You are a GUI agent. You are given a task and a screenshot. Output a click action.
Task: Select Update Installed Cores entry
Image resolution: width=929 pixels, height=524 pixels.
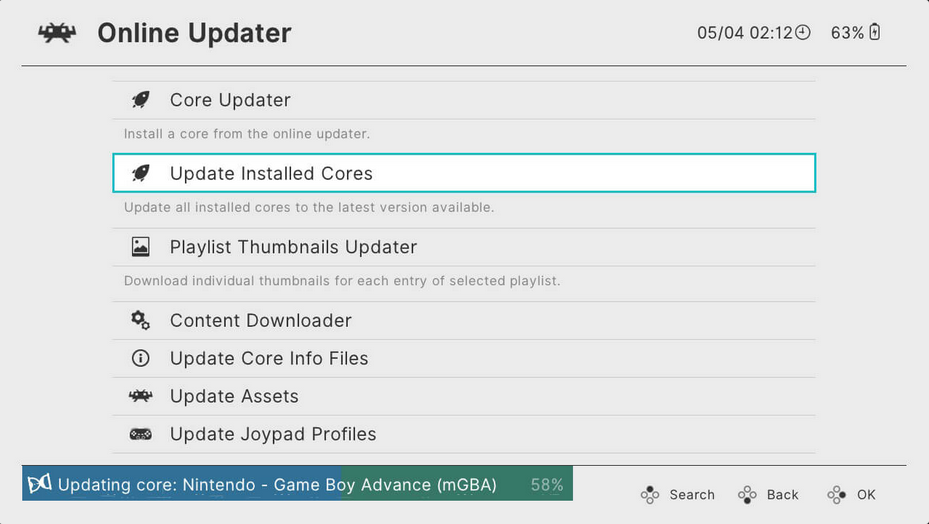pos(464,173)
